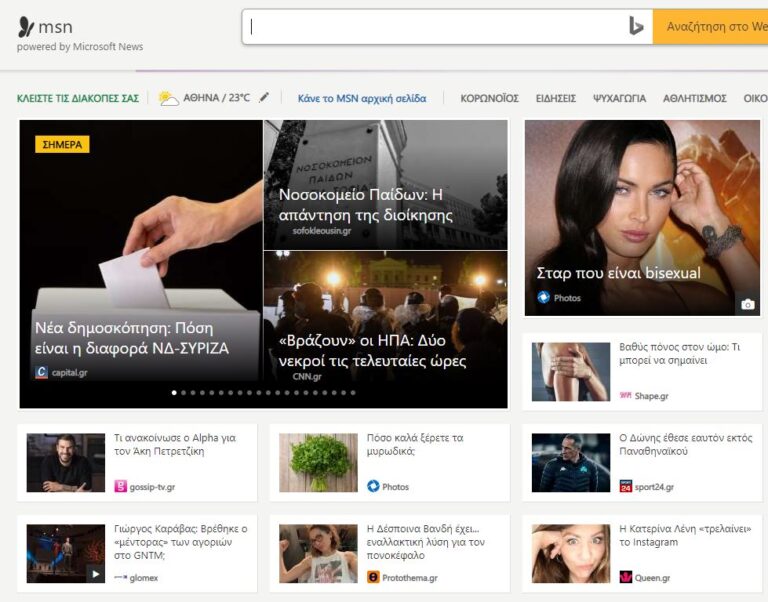Open the ΕΙΔΗΣΕΙΣ menu item
Screen dimensions: 768x602
pyautogui.click(x=556, y=98)
